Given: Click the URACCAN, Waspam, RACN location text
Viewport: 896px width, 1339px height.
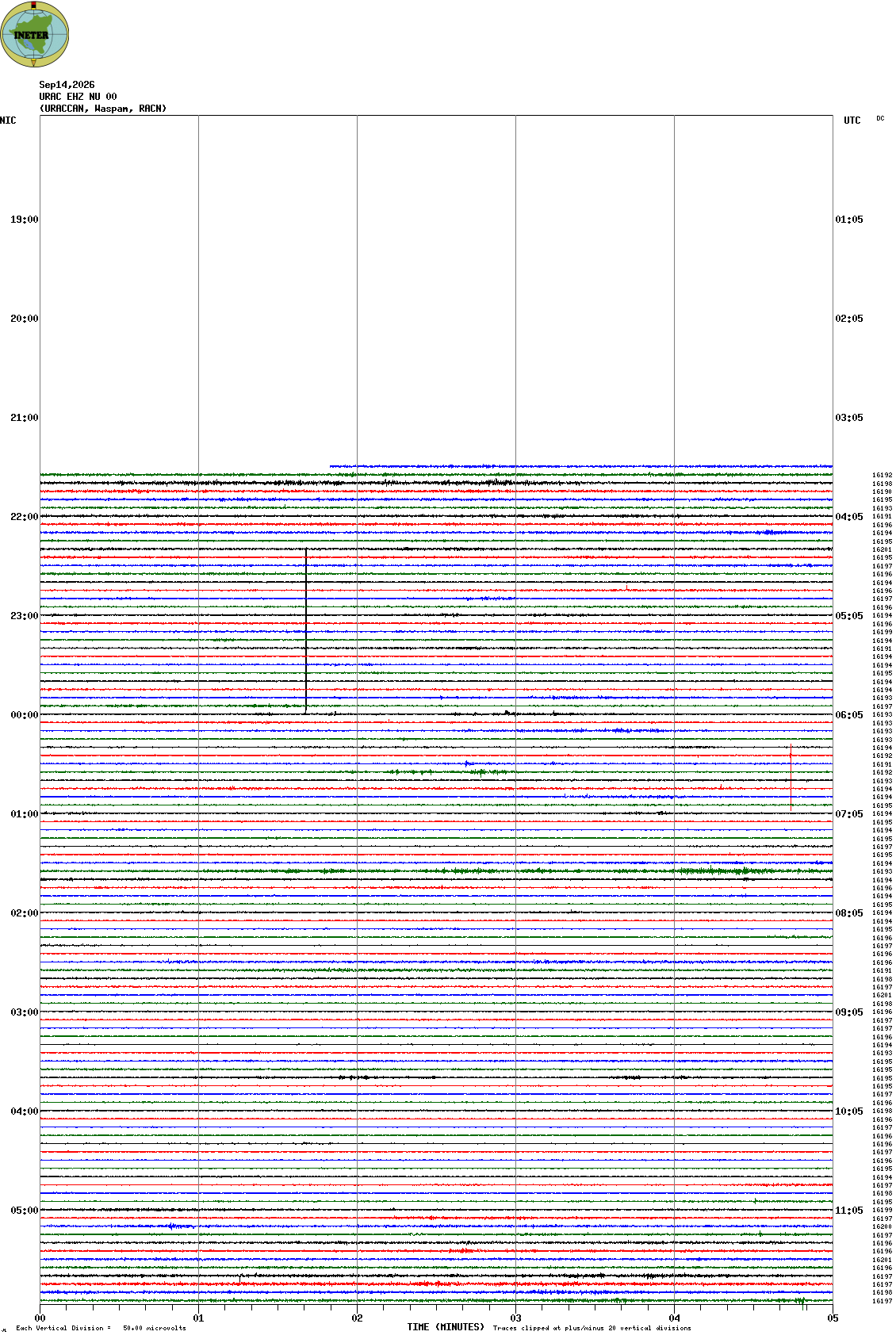Looking at the screenshot, I should tap(103, 109).
